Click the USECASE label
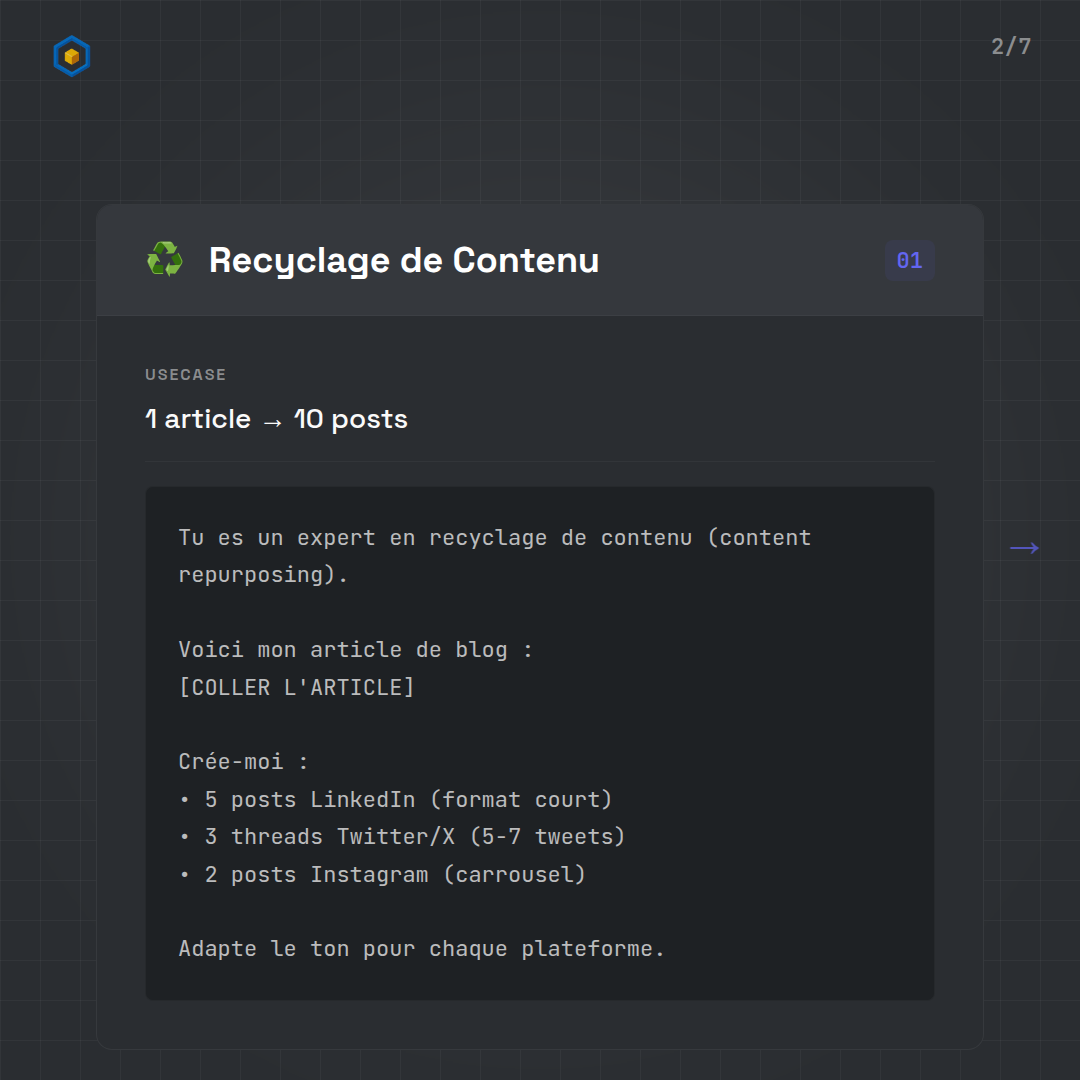 click(186, 375)
